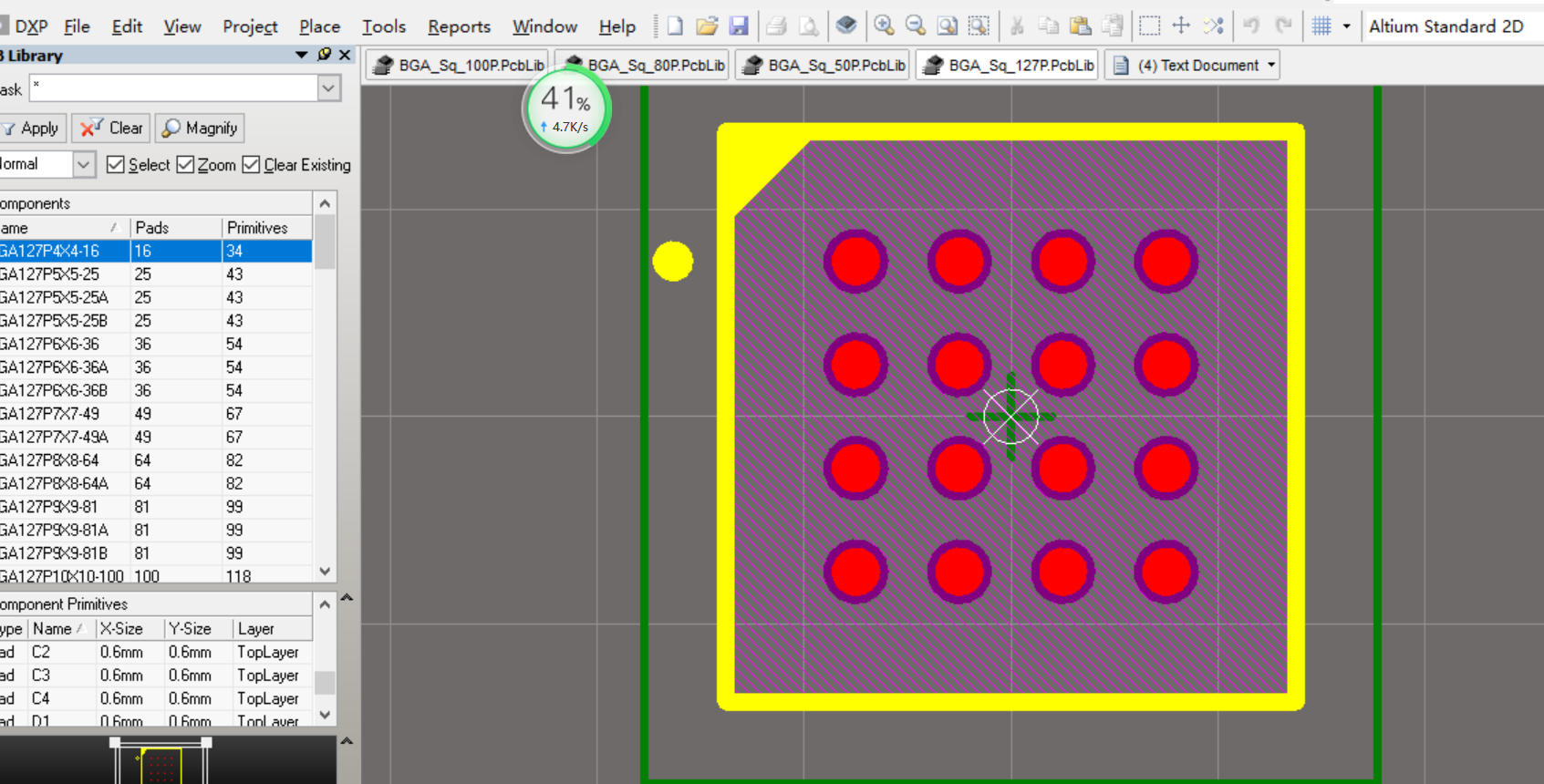Image resolution: width=1544 pixels, height=784 pixels.
Task: Pin the PCB Library panel
Action: [x=324, y=55]
